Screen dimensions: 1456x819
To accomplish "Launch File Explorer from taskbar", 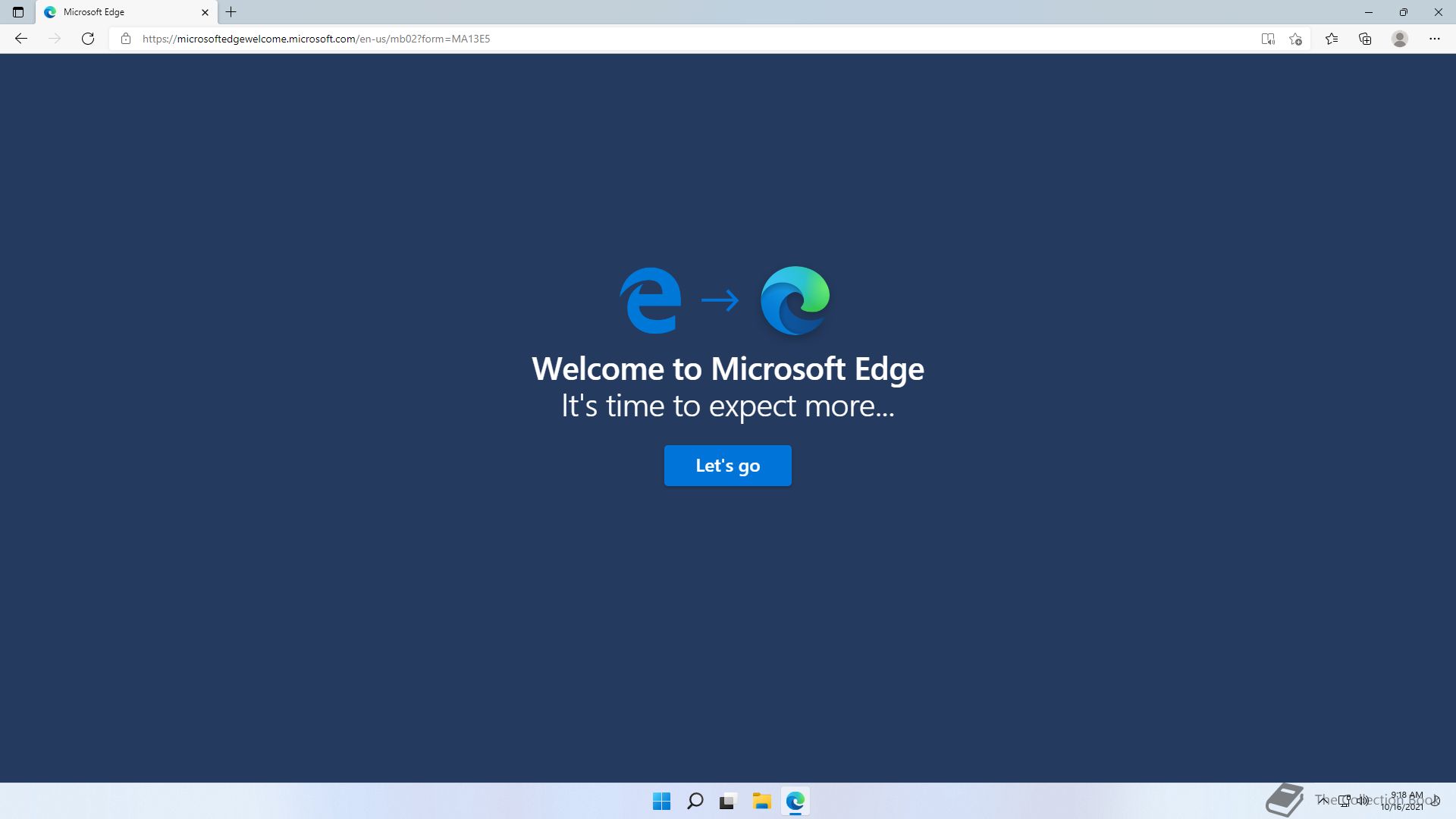I will coord(761,801).
